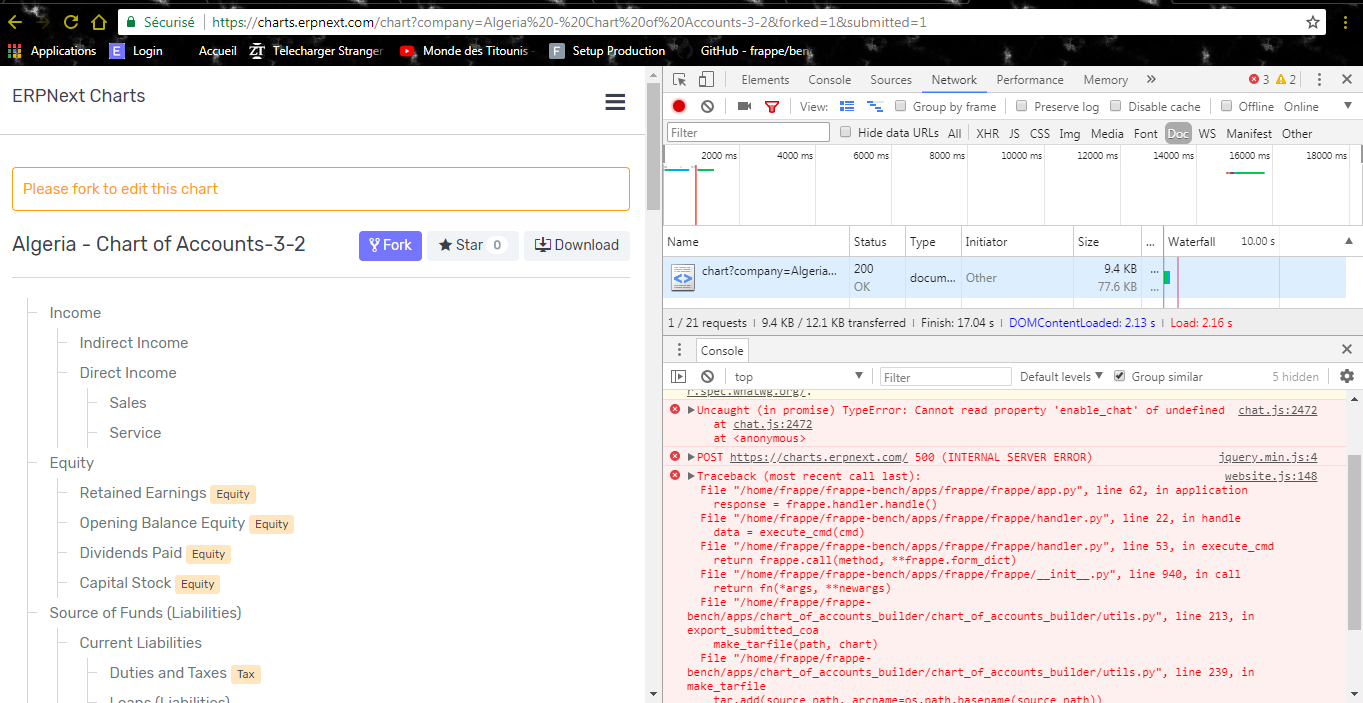Fork the Algeria chart of accounts
The width and height of the screenshot is (1363, 703).
pyautogui.click(x=390, y=245)
